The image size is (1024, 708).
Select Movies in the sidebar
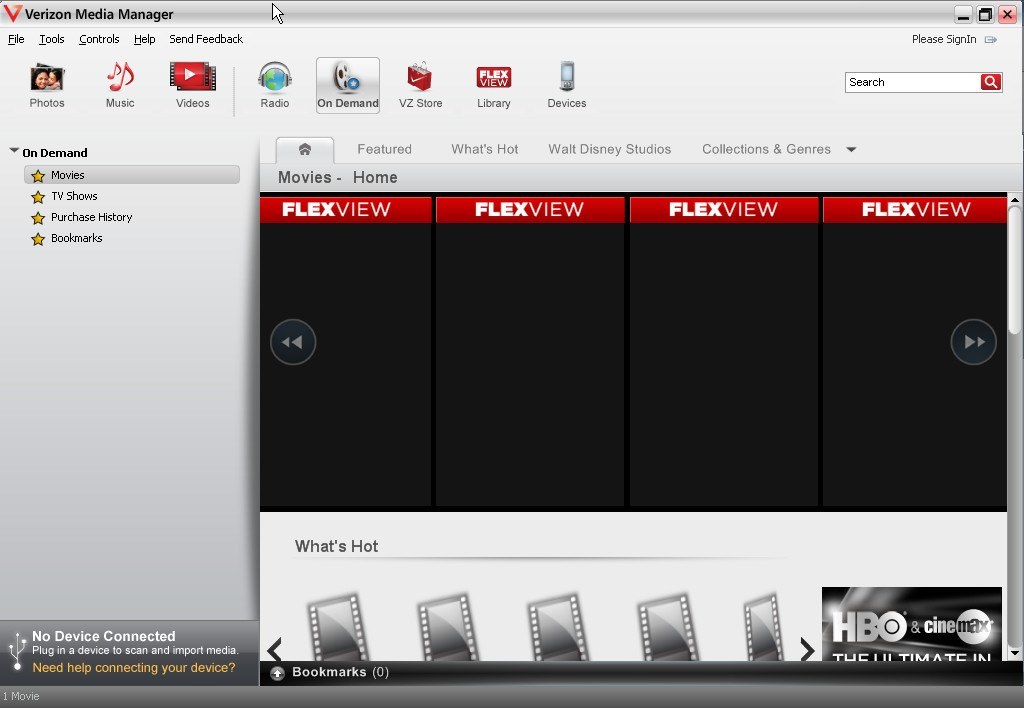(x=132, y=175)
